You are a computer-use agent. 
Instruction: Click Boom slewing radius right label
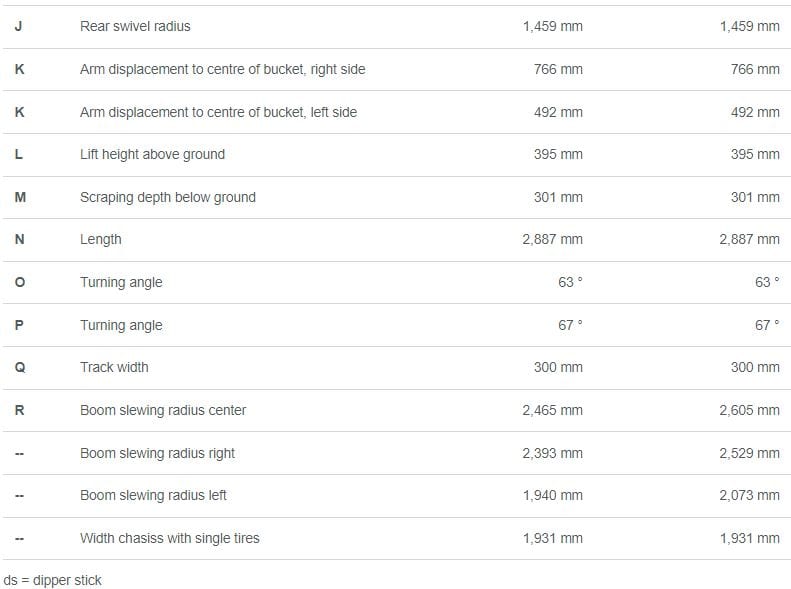pyautogui.click(x=157, y=453)
